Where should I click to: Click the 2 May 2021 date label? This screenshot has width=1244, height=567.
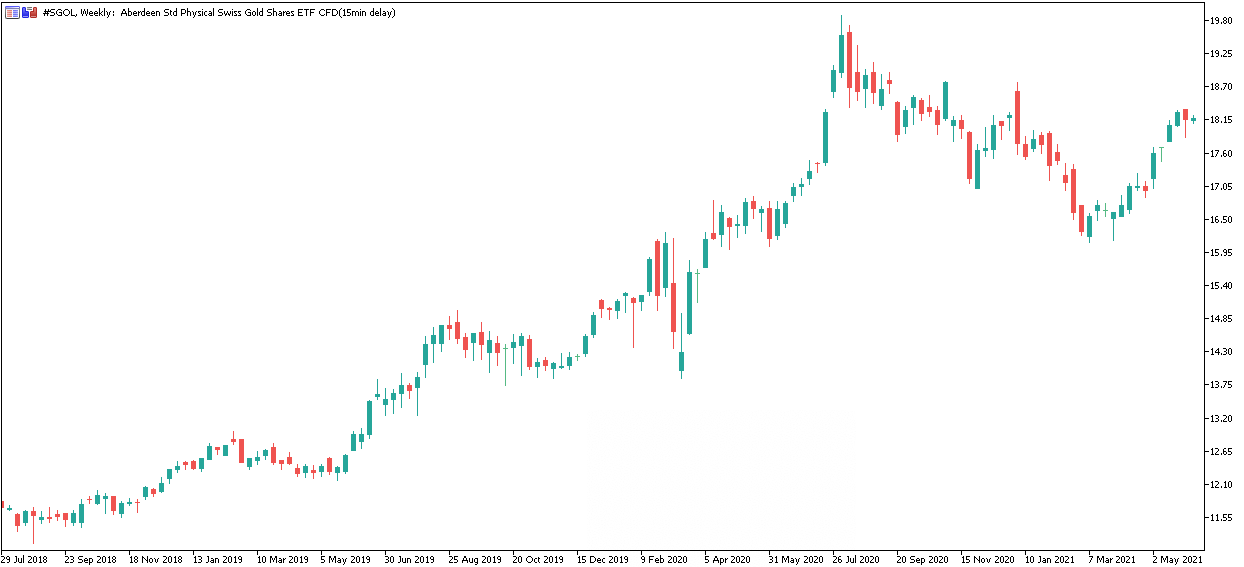click(x=1177, y=560)
